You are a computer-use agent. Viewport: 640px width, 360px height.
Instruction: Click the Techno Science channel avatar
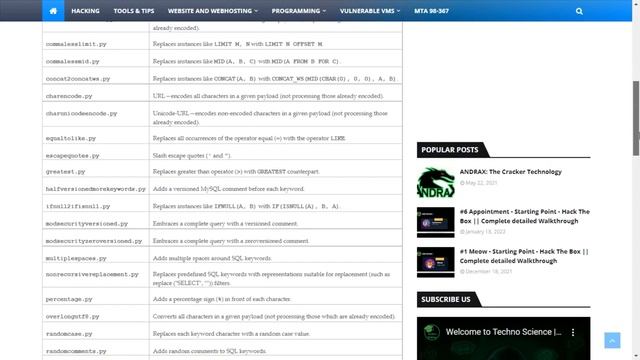point(432,332)
